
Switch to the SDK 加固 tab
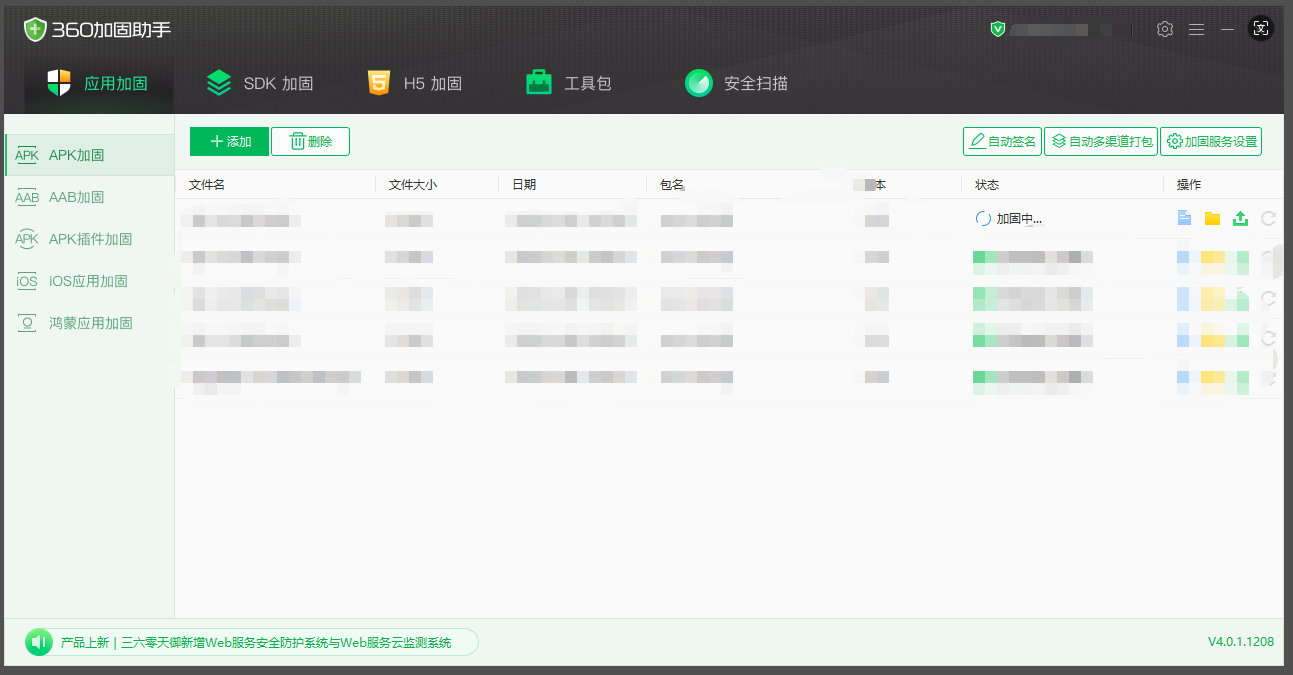(259, 83)
